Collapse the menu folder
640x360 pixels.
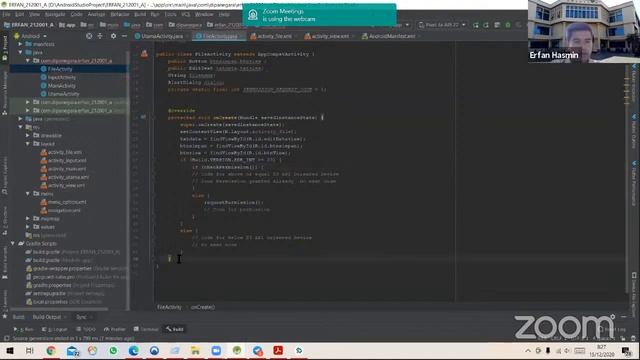pyautogui.click(x=28, y=193)
